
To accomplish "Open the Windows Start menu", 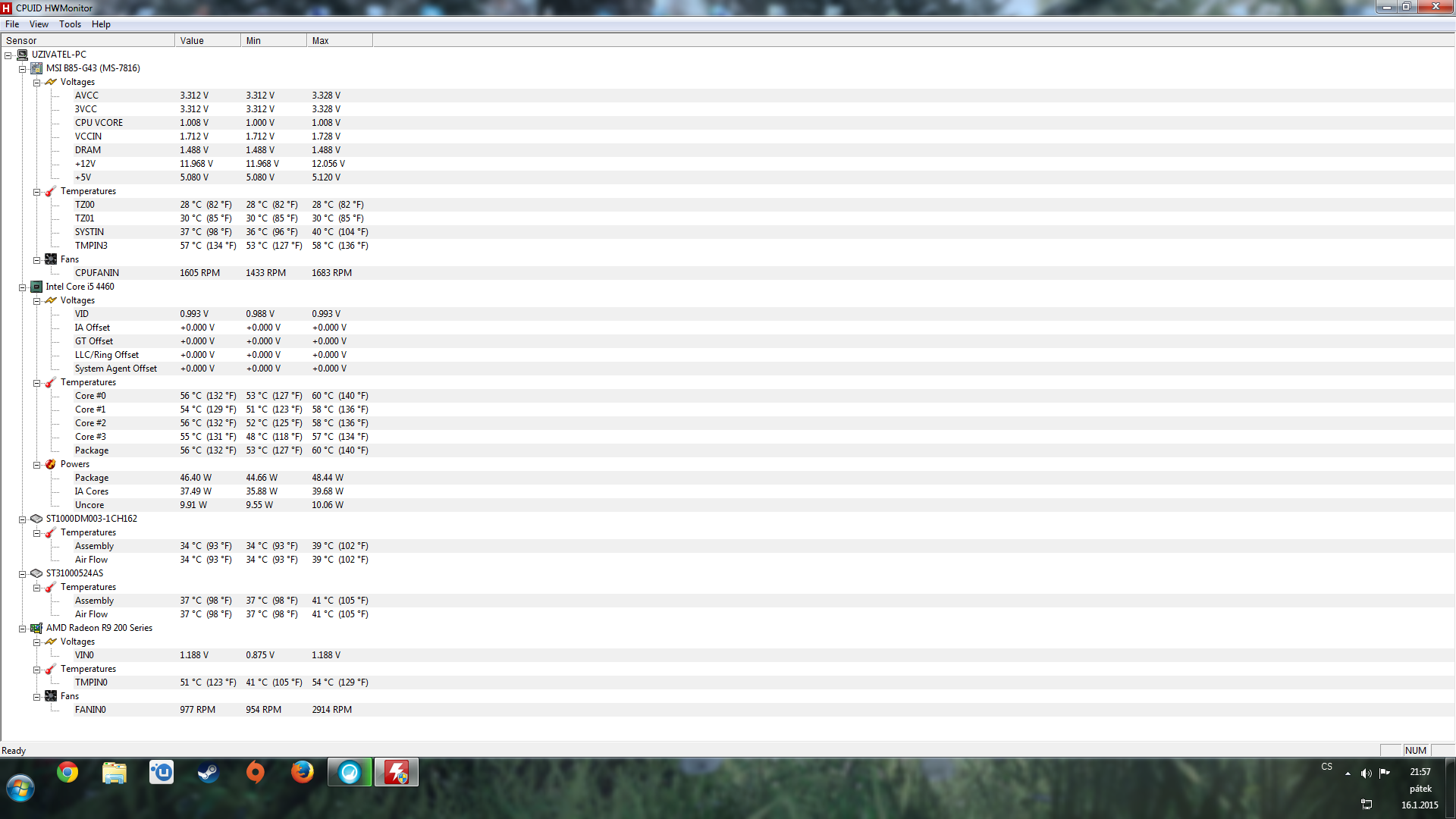I will (20, 789).
